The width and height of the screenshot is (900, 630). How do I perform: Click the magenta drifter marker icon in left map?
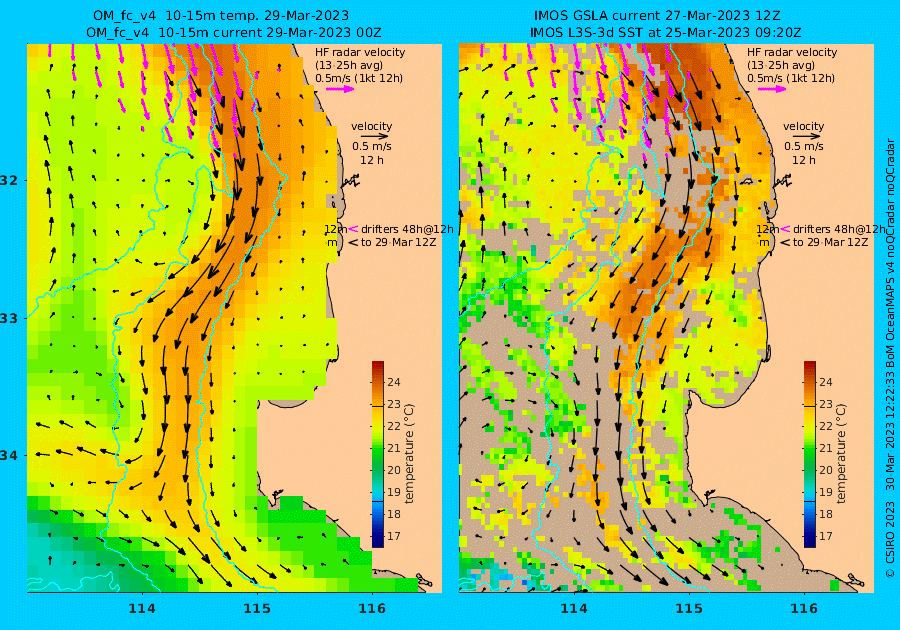tap(354, 229)
